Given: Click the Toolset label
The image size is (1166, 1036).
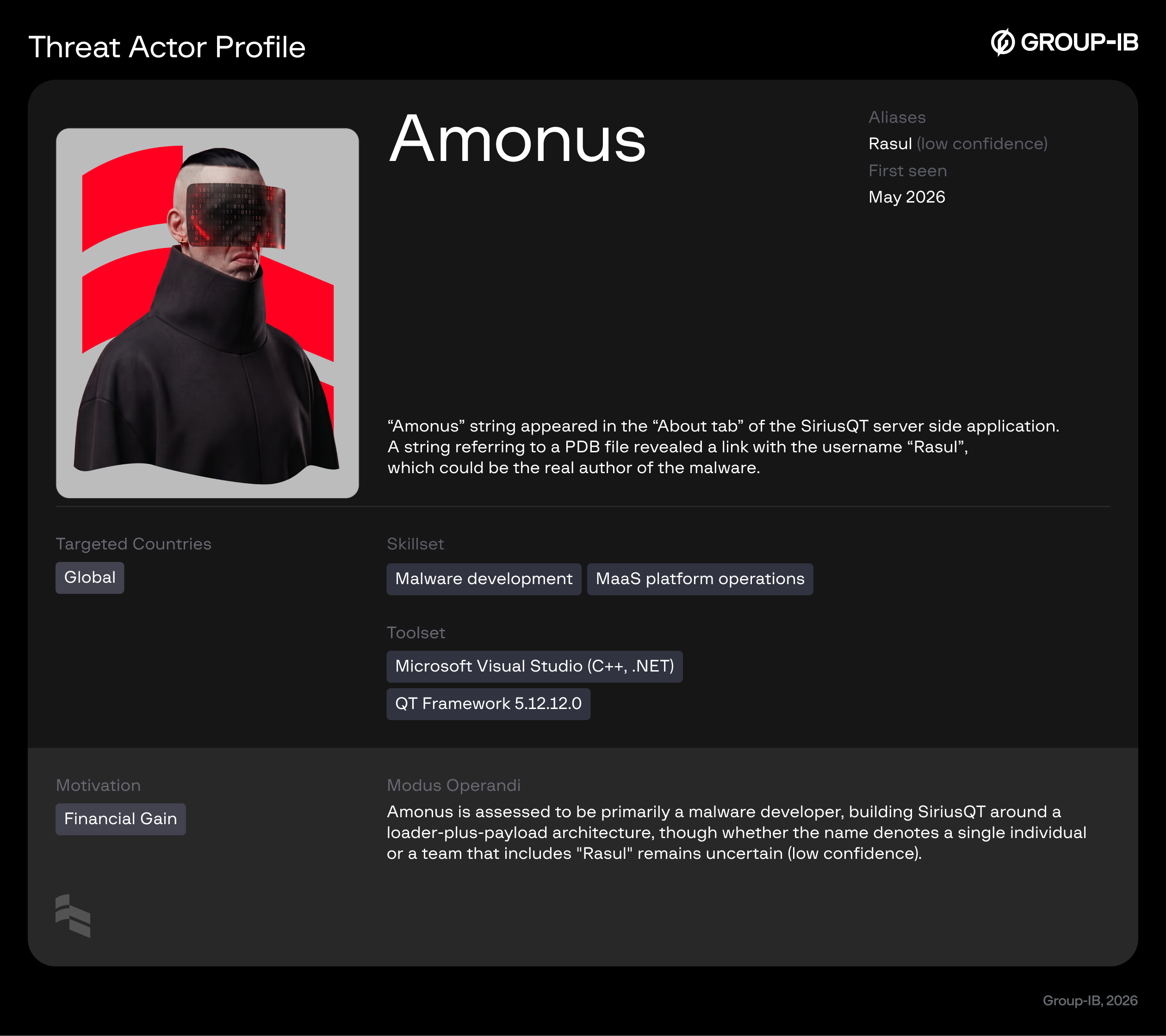Looking at the screenshot, I should point(416,633).
